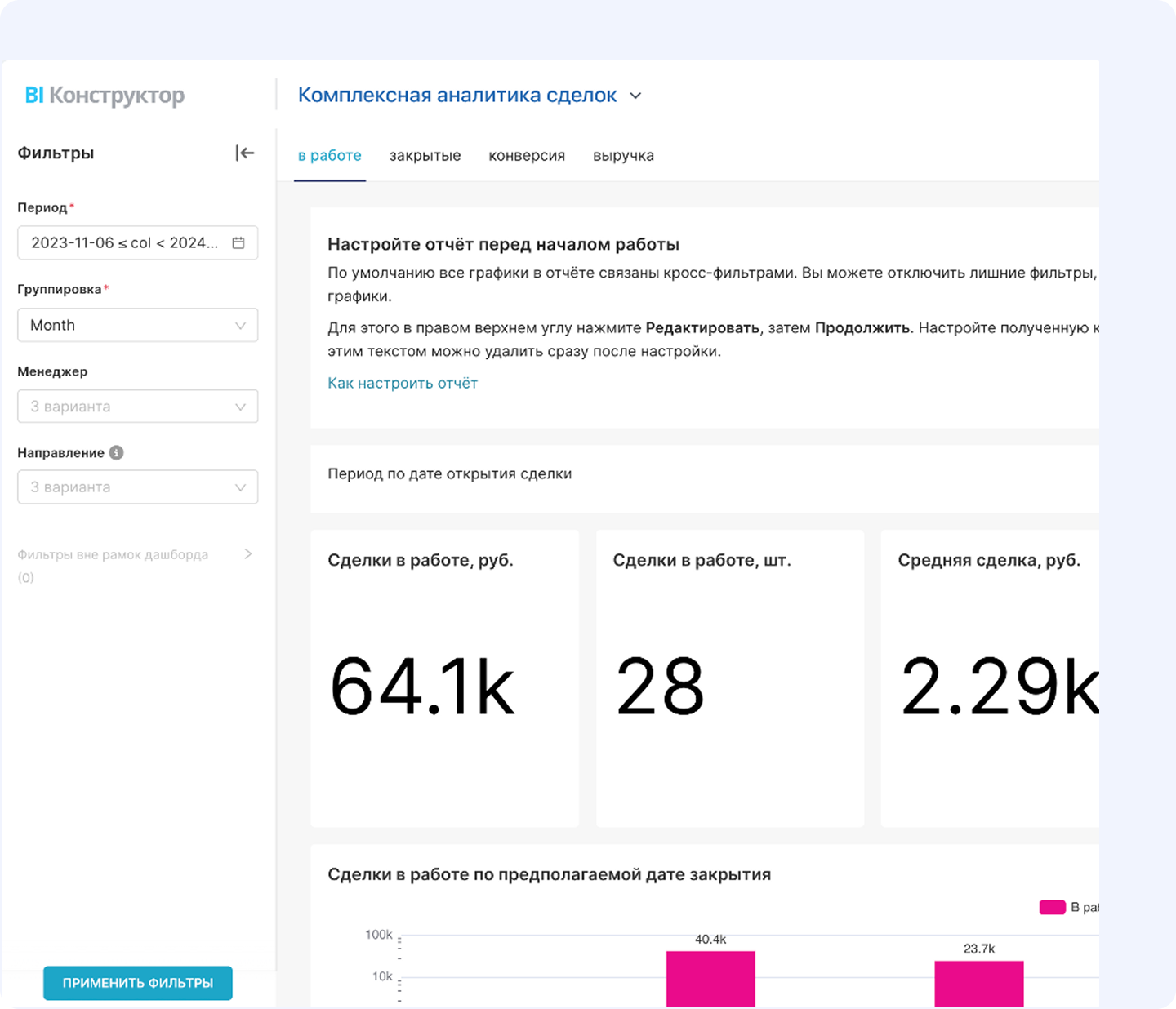This screenshot has height=1009, width=1176.
Task: Open the Направление dropdown
Action: coord(137,487)
